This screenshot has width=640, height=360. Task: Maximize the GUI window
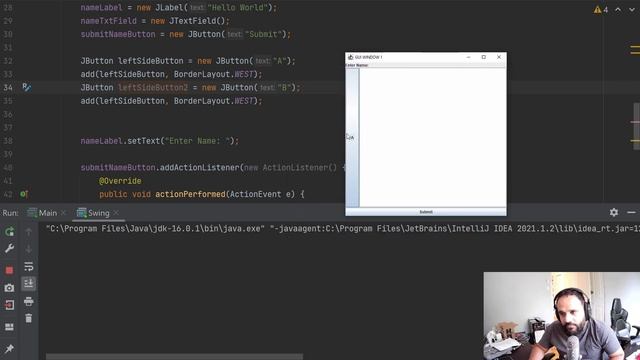point(483,57)
